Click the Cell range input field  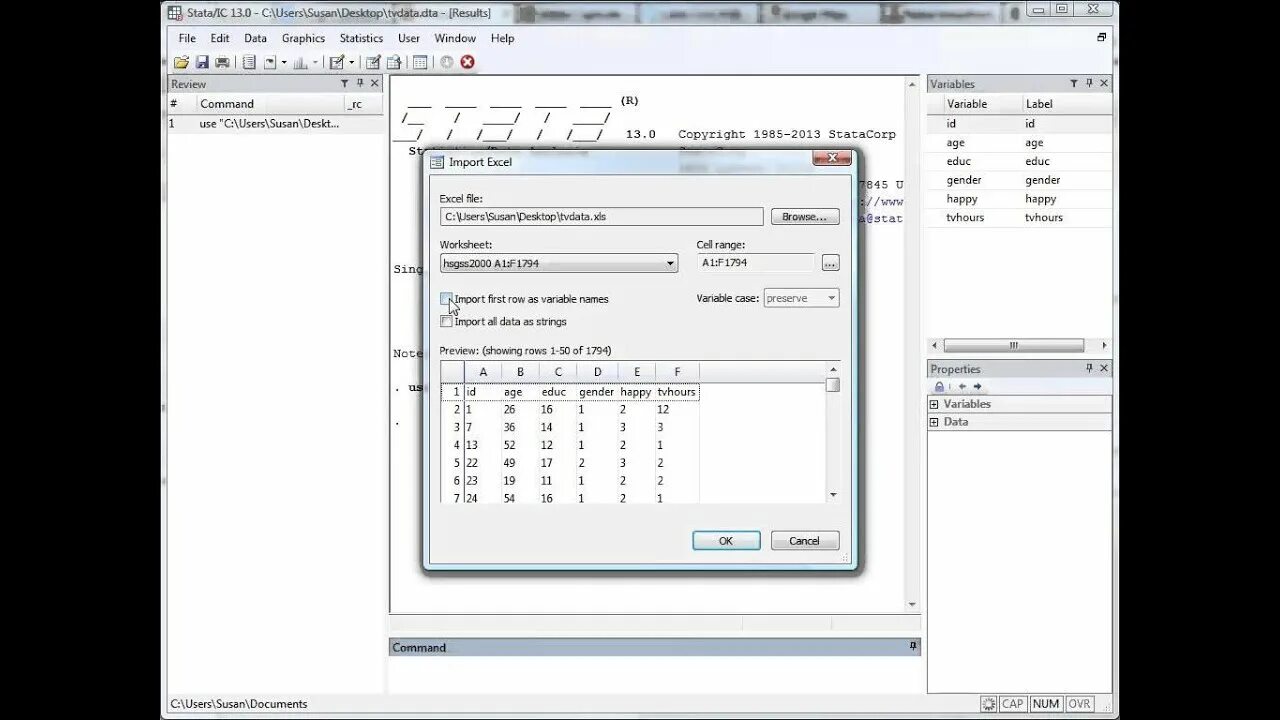point(756,263)
